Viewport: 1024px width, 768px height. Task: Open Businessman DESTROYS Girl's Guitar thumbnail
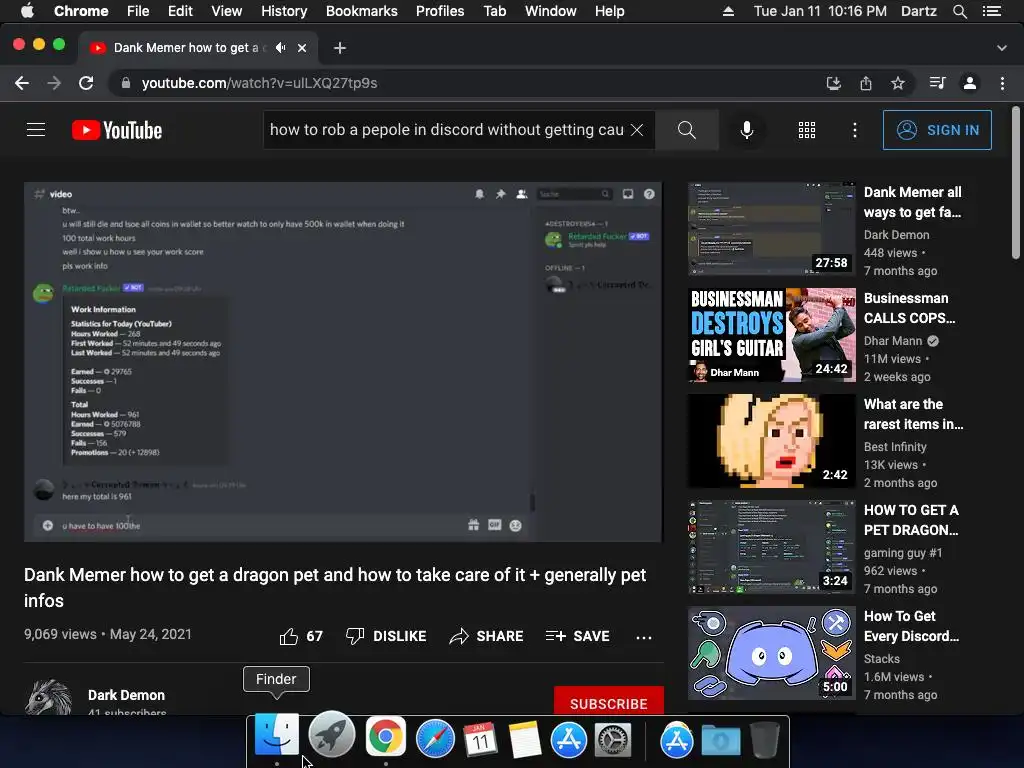pyautogui.click(x=772, y=335)
